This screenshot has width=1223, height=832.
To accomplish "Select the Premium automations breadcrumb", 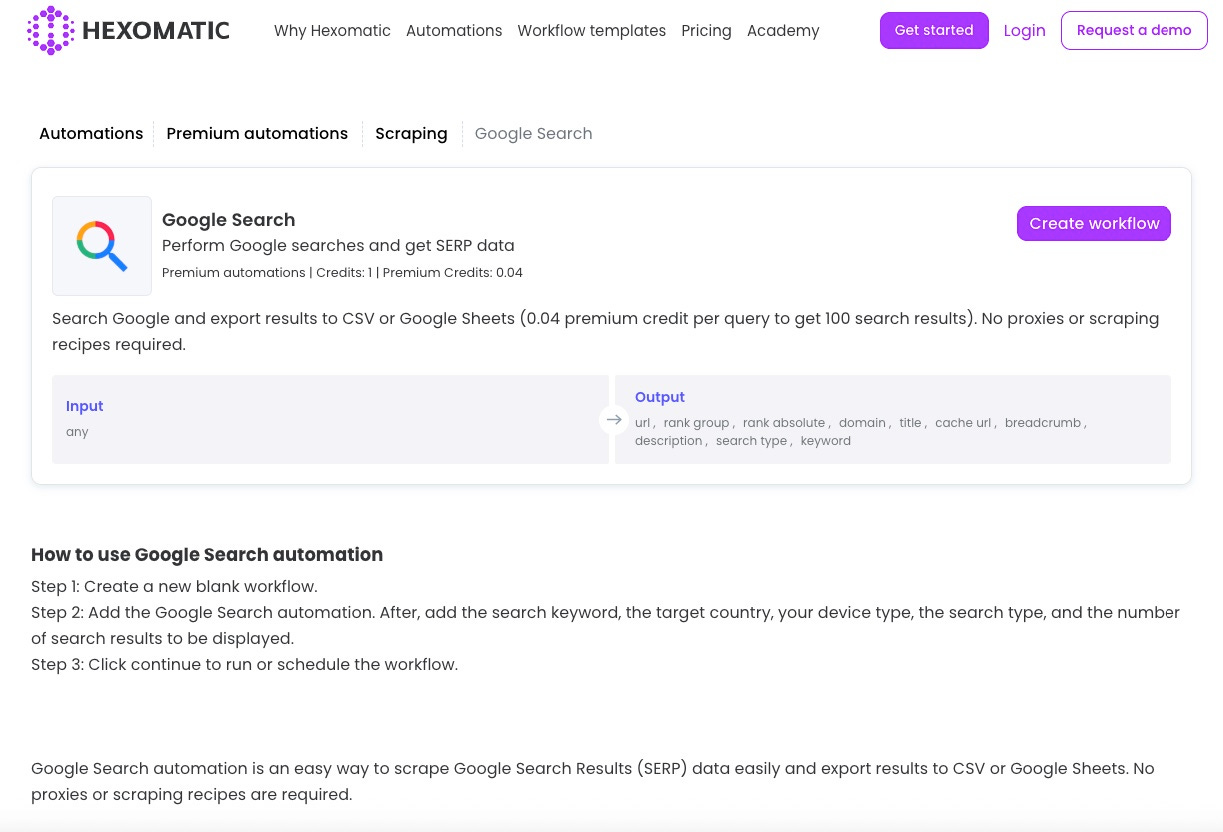I will point(257,134).
